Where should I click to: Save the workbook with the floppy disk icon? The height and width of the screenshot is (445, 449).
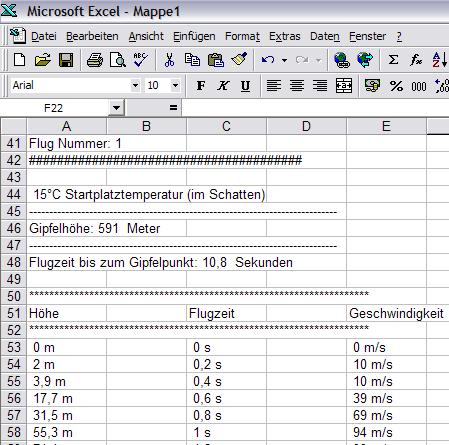(66, 60)
